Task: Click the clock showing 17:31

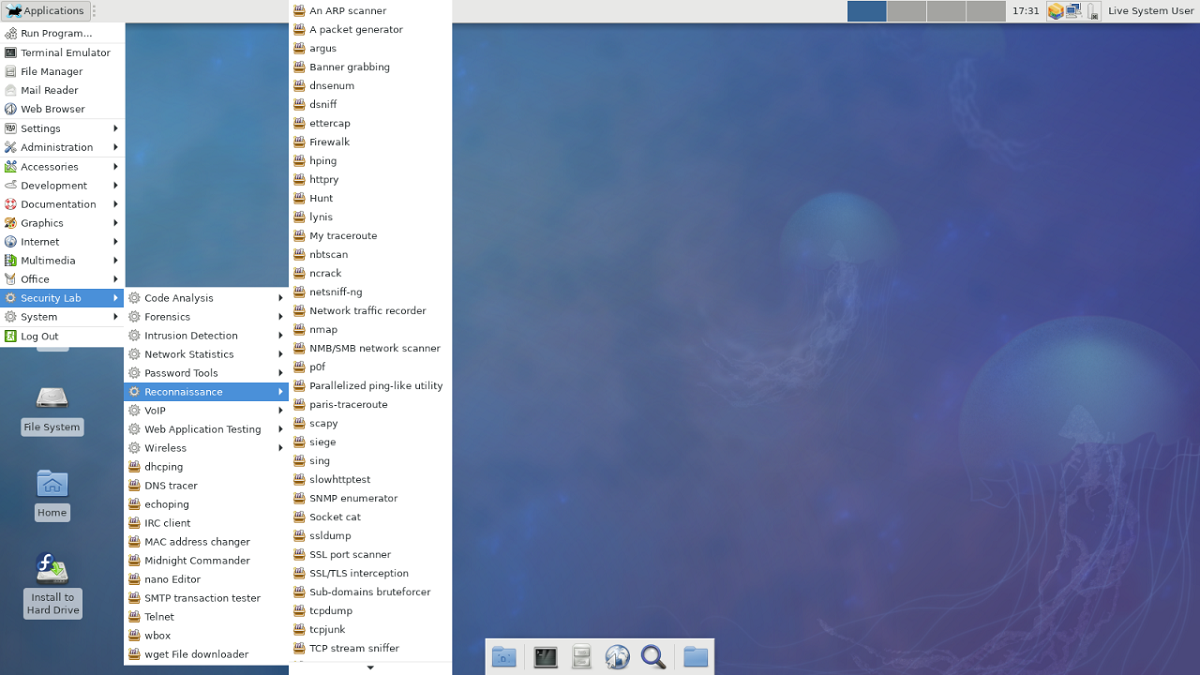Action: pyautogui.click(x=1026, y=11)
